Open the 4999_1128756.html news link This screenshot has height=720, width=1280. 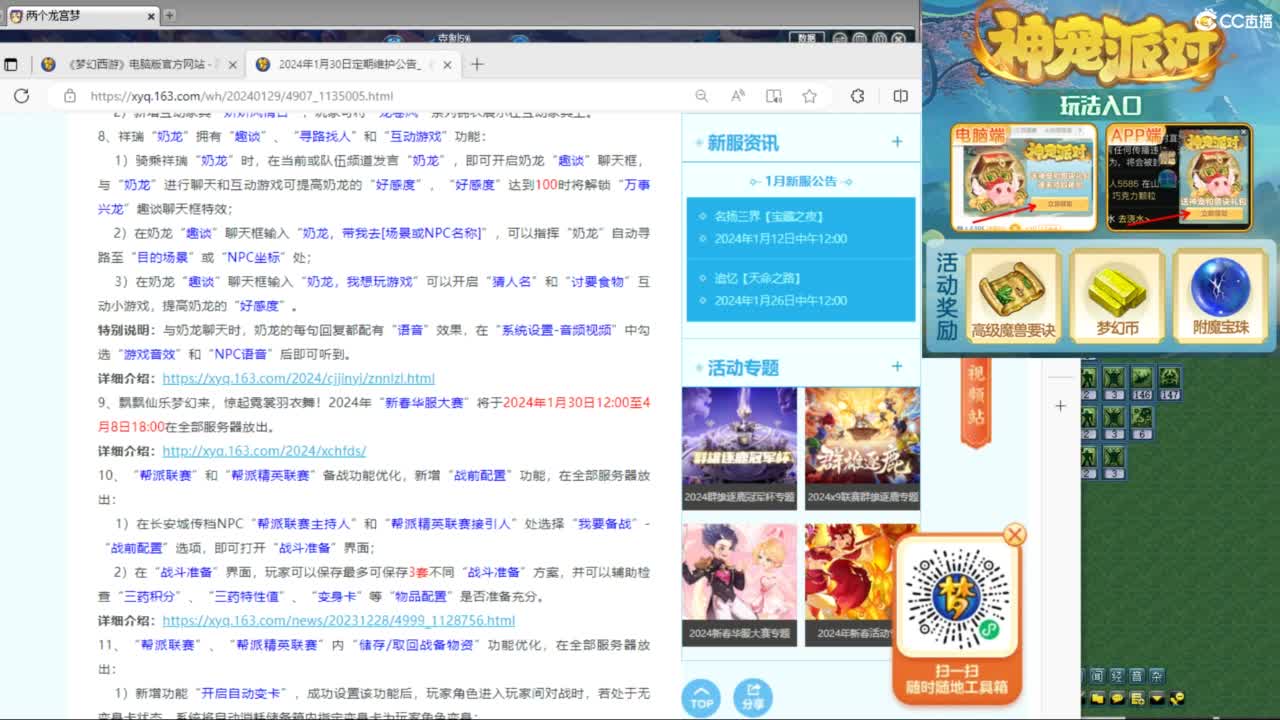click(338, 620)
